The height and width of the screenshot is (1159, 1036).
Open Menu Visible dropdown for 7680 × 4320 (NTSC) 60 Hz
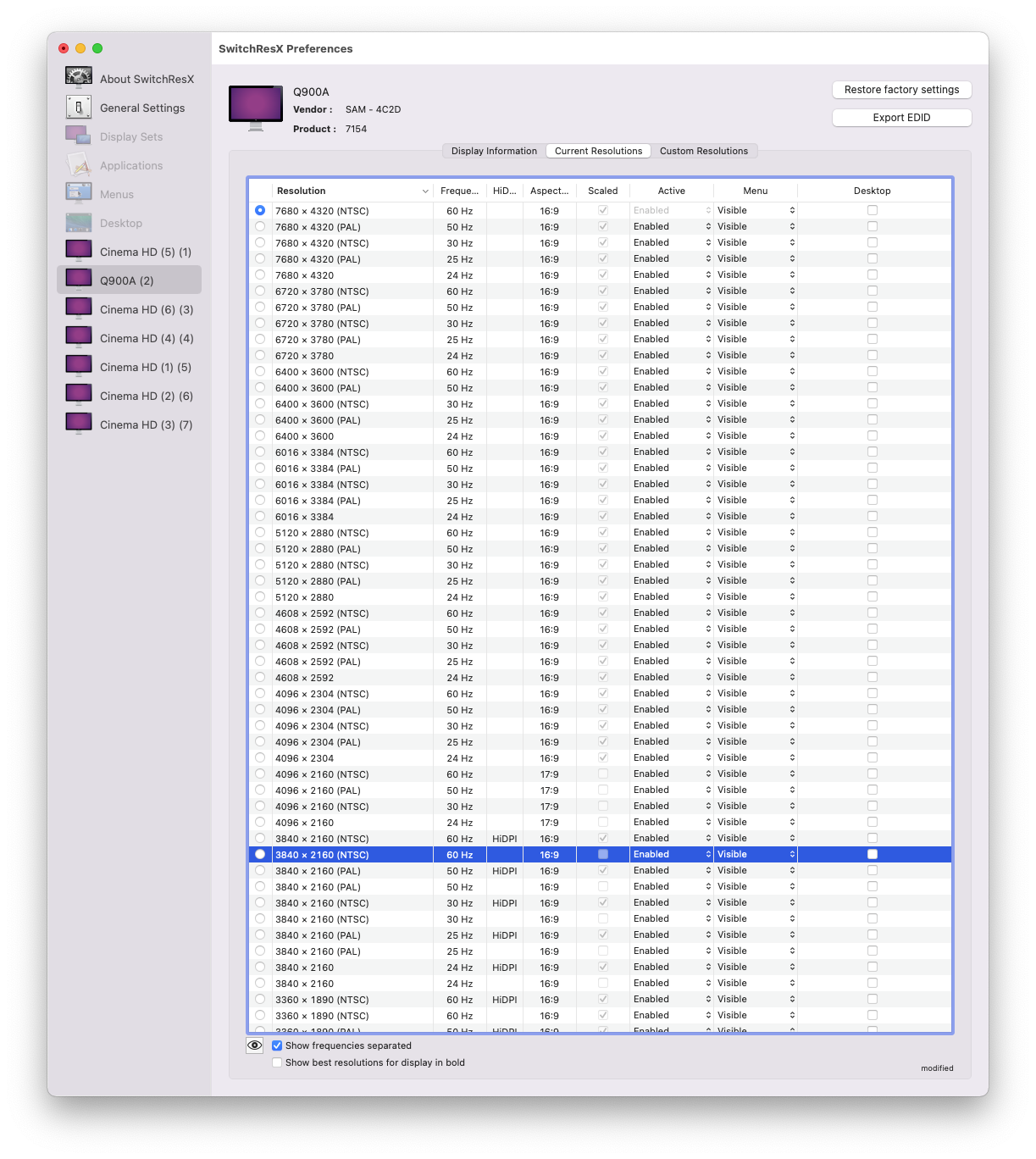click(756, 210)
